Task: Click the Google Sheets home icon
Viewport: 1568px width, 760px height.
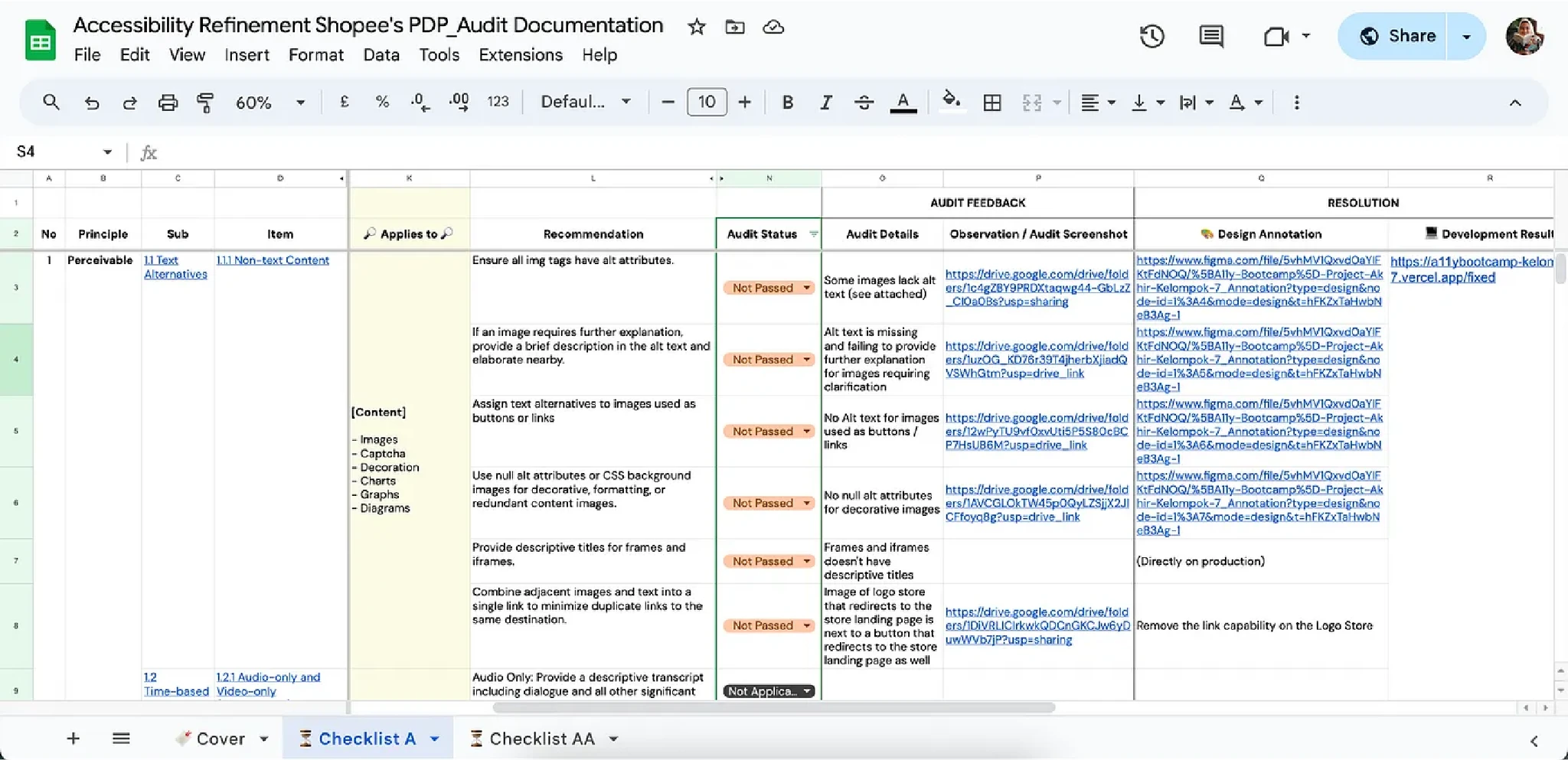Action: tap(41, 40)
